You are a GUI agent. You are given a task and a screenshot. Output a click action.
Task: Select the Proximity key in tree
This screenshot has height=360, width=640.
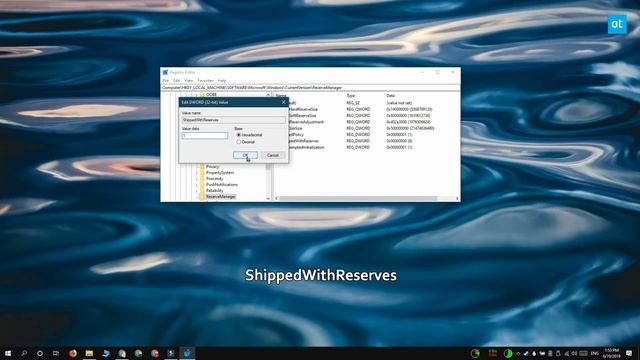pyautogui.click(x=215, y=179)
